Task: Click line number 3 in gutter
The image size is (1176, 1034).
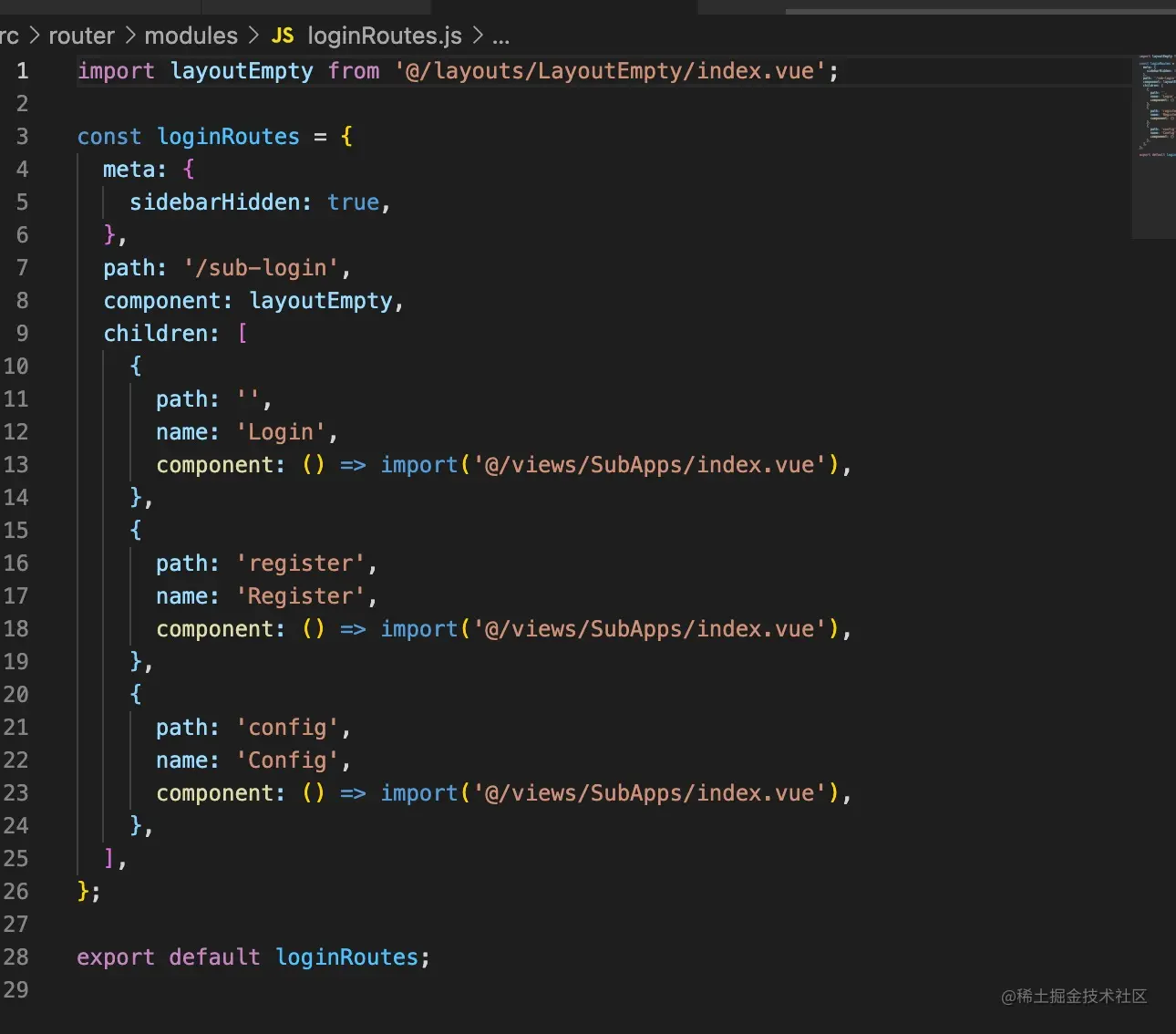Action: click(x=22, y=137)
